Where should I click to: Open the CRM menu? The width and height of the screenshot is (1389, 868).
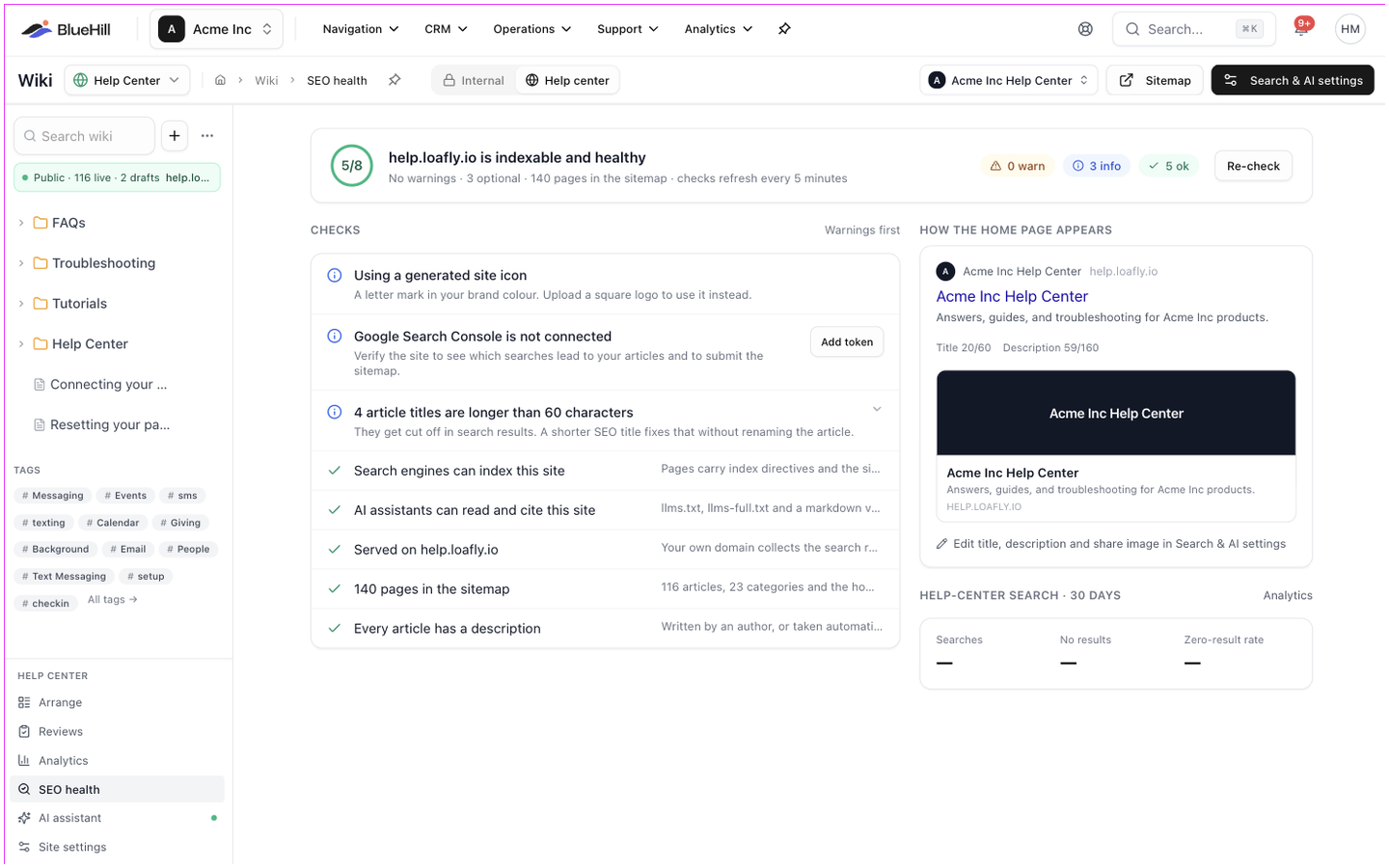[x=446, y=29]
